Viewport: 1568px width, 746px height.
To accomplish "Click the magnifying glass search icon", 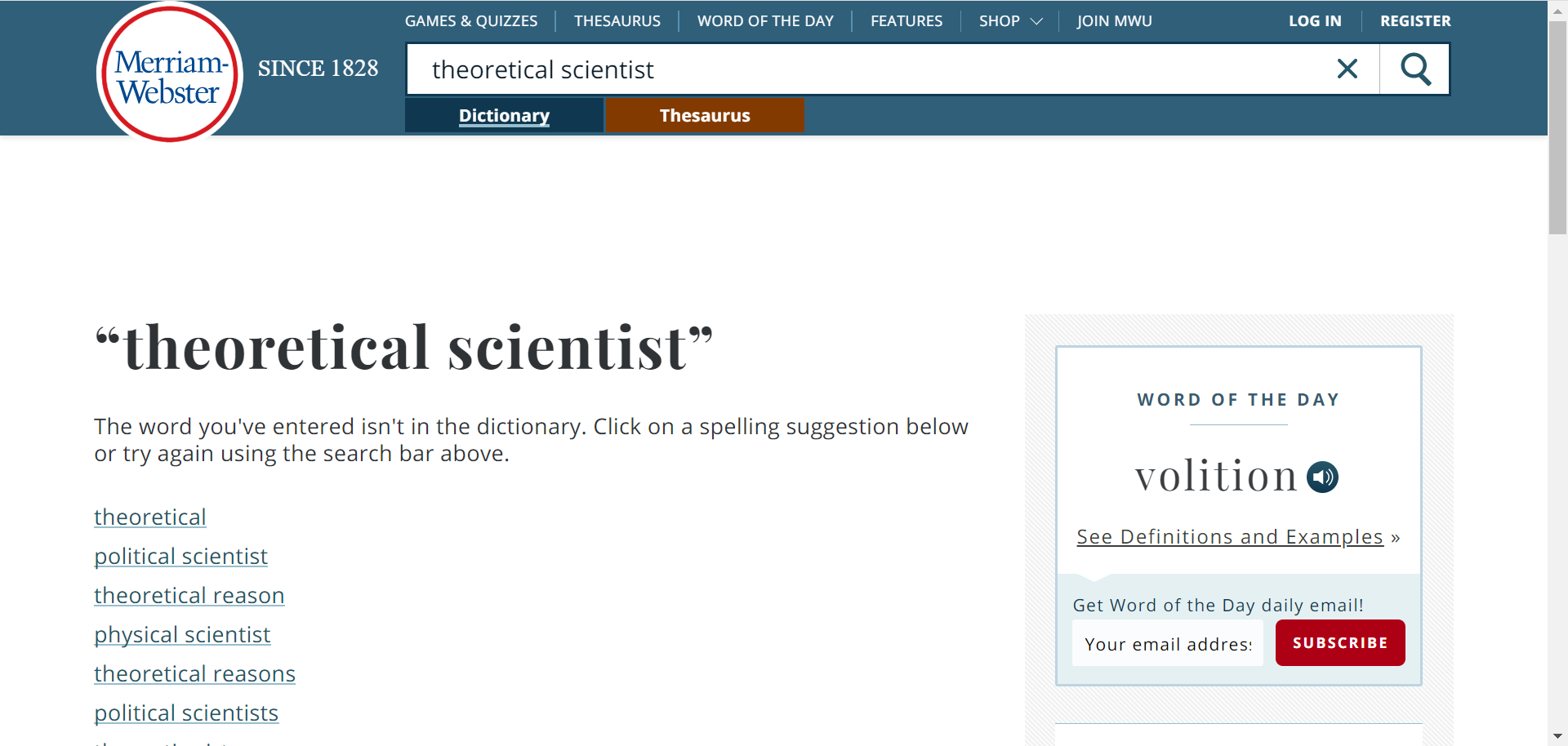I will [1415, 69].
